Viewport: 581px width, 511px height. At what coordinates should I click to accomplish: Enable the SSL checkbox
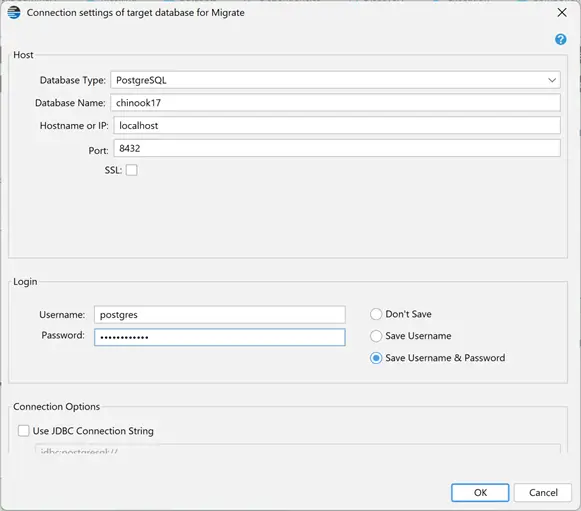131,170
